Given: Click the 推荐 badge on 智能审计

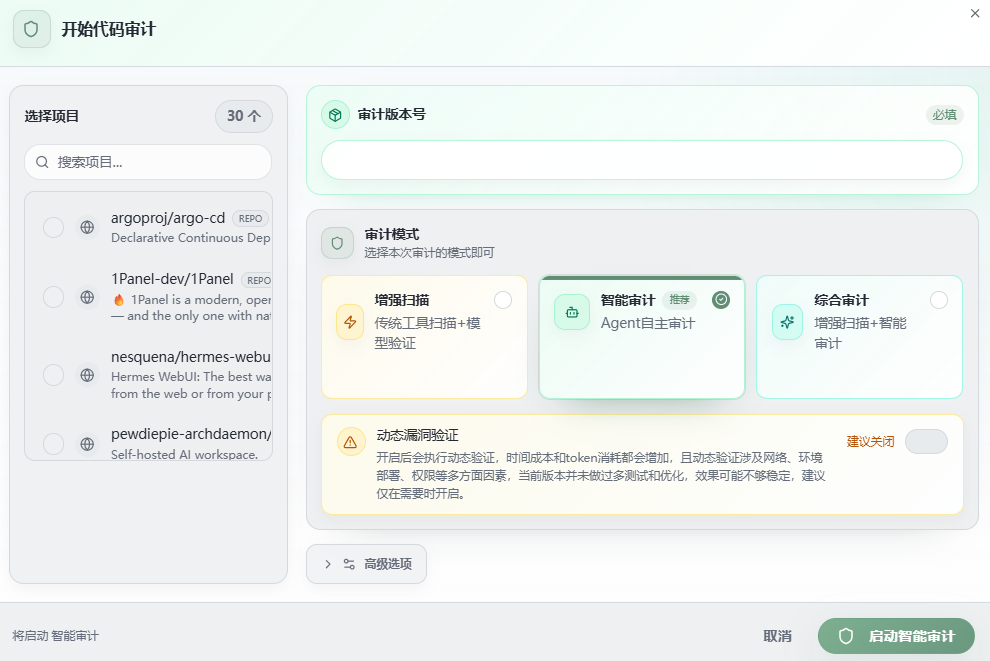Looking at the screenshot, I should pos(679,300).
